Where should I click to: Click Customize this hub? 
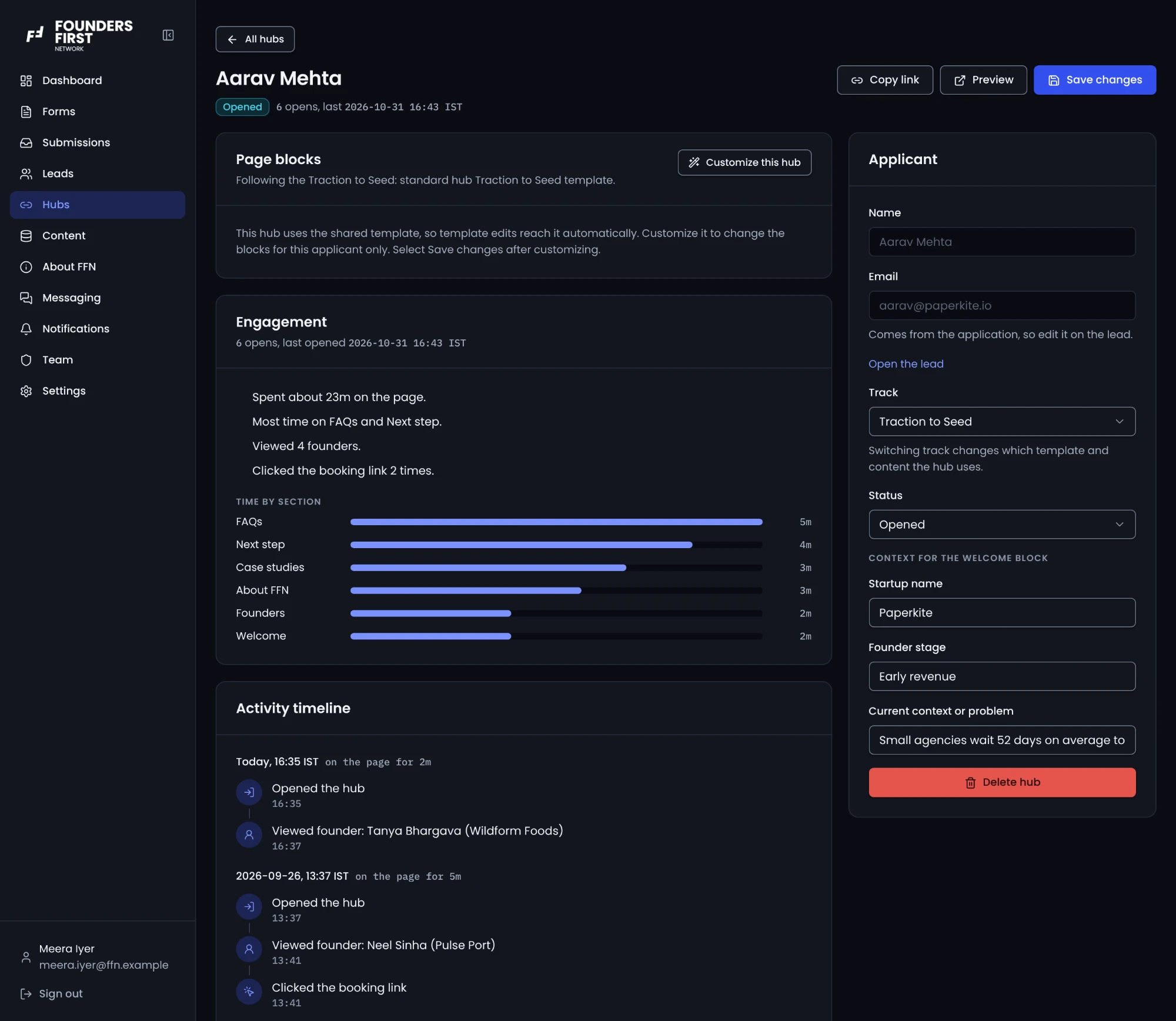(x=744, y=162)
